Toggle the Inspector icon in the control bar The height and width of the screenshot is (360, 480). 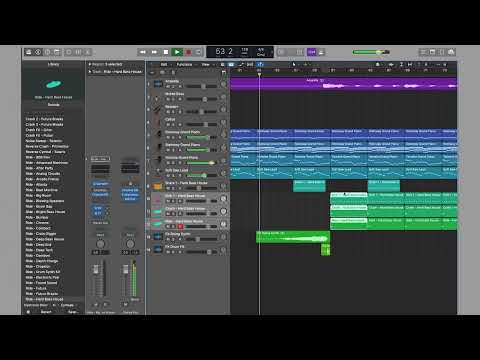[38, 52]
